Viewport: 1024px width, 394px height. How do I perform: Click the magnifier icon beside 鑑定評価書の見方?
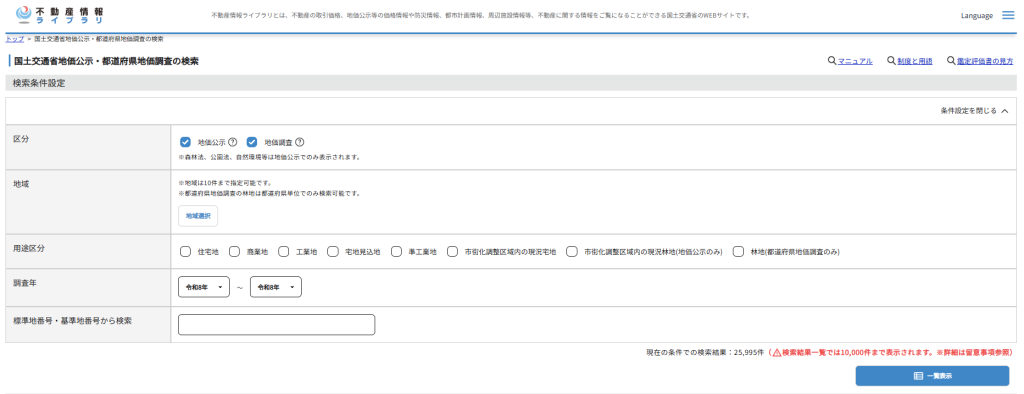coord(951,61)
